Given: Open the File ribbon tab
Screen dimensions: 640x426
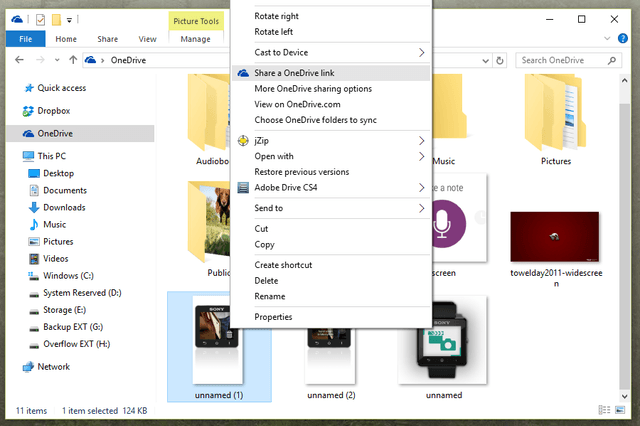Looking at the screenshot, I should [x=25, y=39].
